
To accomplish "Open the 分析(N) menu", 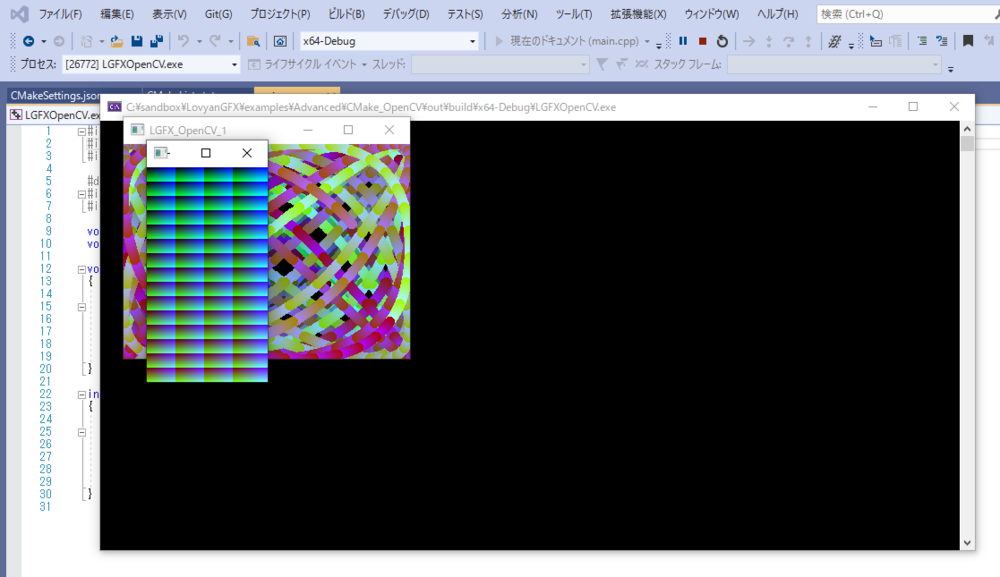I will coord(519,14).
